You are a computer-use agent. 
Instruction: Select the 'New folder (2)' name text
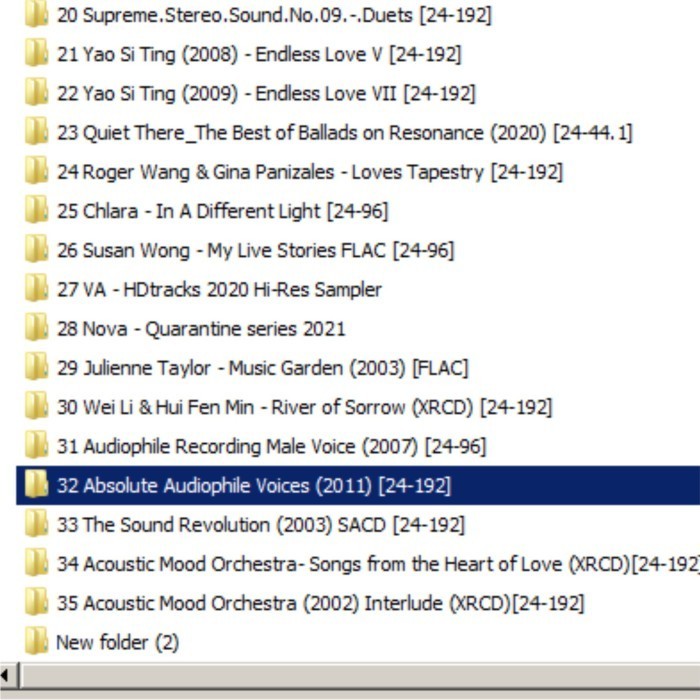[117, 643]
